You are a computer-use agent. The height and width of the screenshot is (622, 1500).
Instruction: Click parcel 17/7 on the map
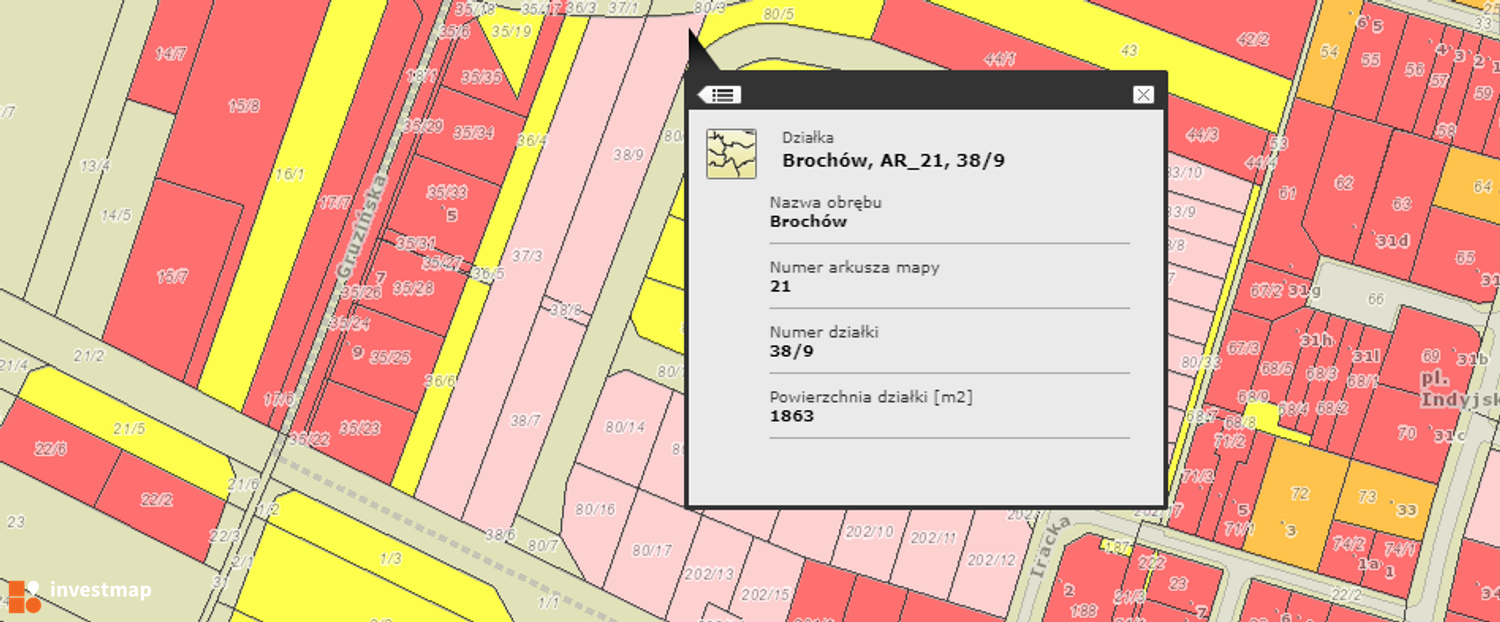[335, 202]
